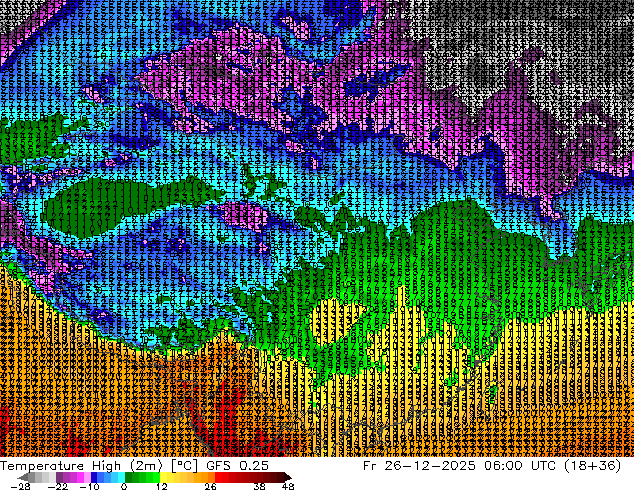
Task: Click the '48' legend scale value
Action: [288, 486]
